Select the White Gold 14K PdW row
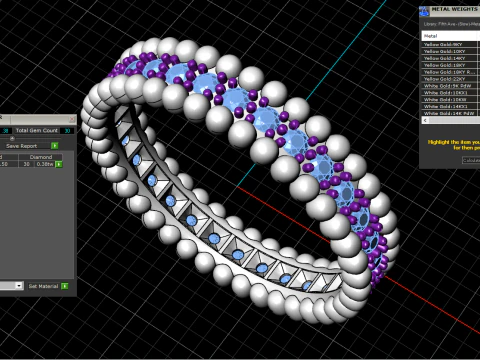This screenshot has width=480, height=360. 449,113
